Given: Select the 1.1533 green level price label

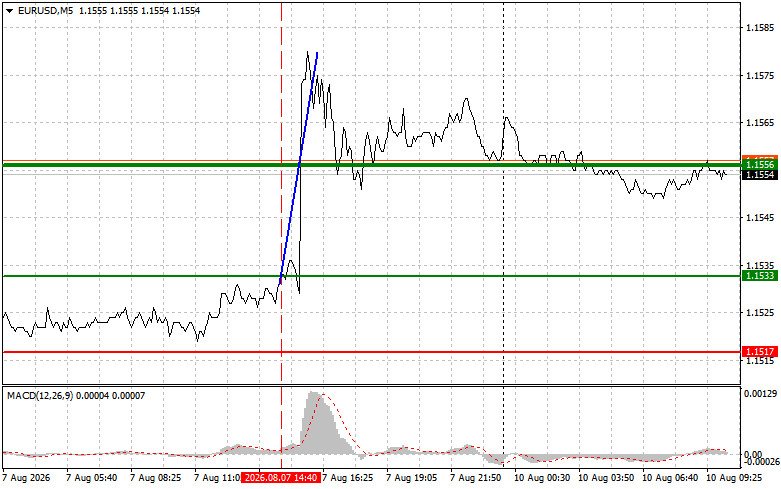Looking at the screenshot, I should 760,276.
